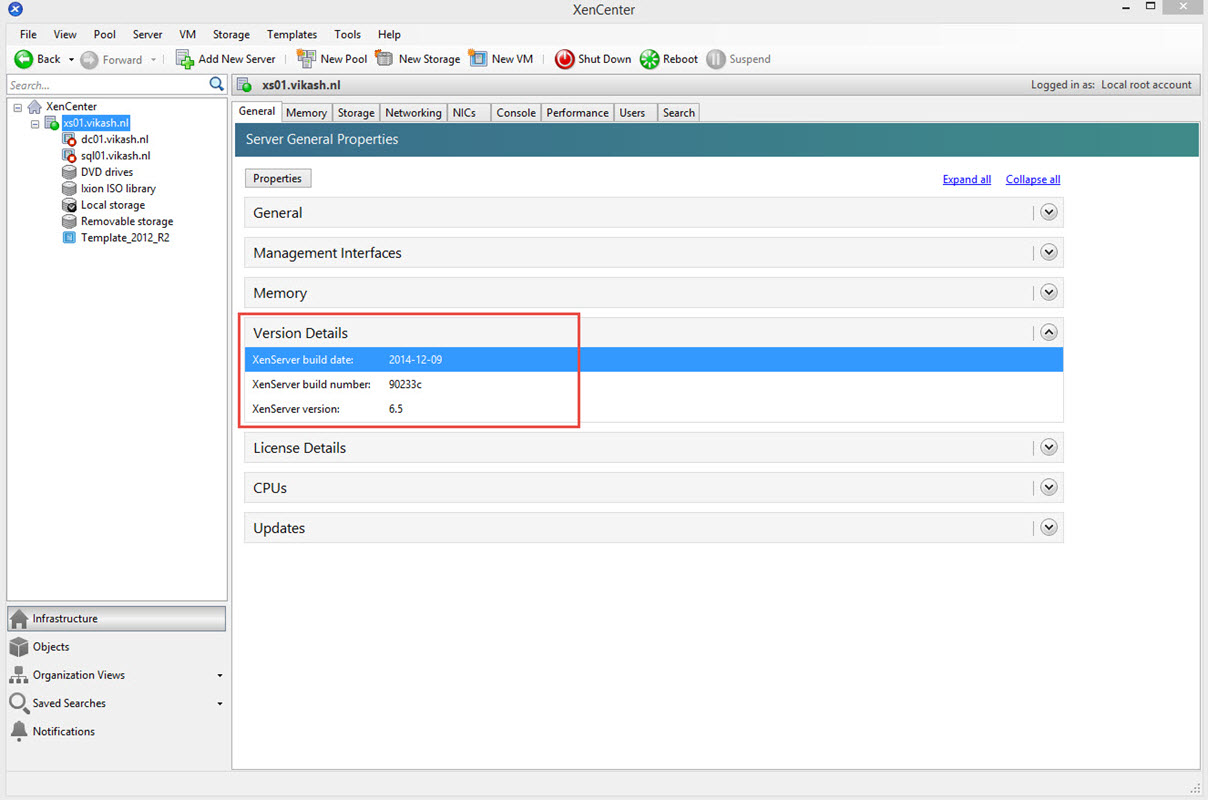Select the XenServer version row
The height and width of the screenshot is (800, 1208).
coord(654,409)
